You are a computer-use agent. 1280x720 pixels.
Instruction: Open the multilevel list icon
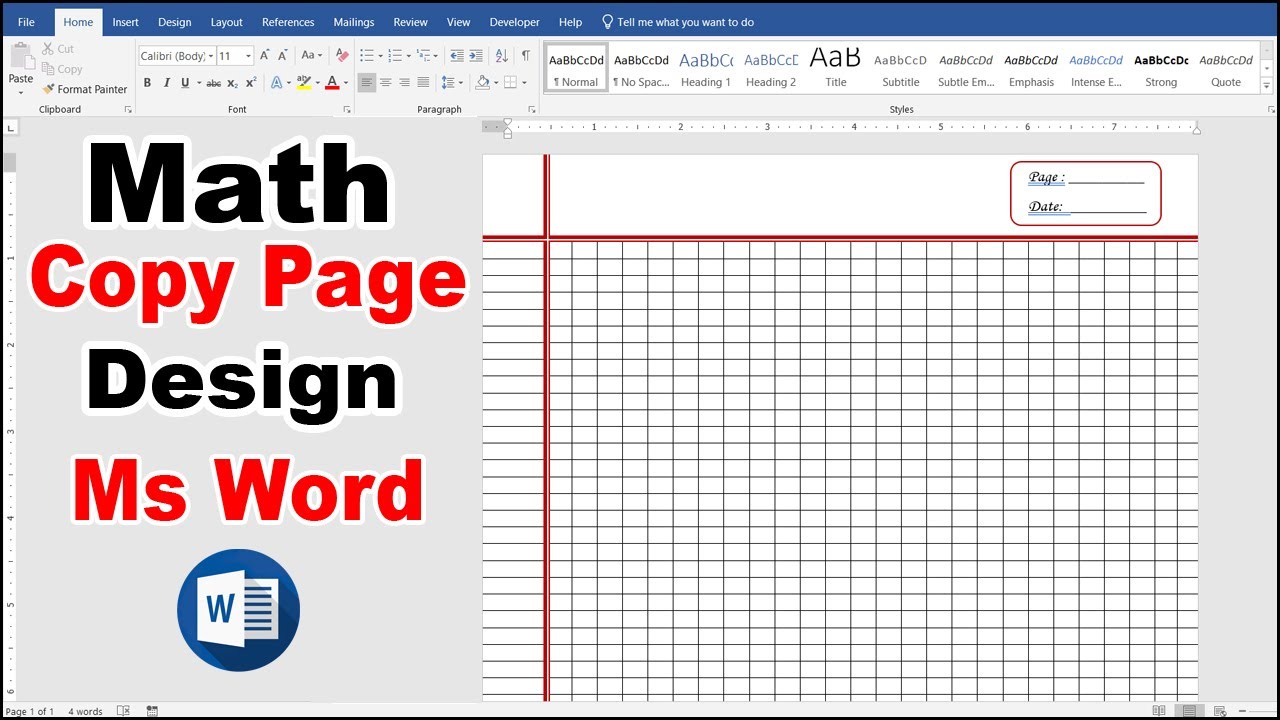coord(424,56)
